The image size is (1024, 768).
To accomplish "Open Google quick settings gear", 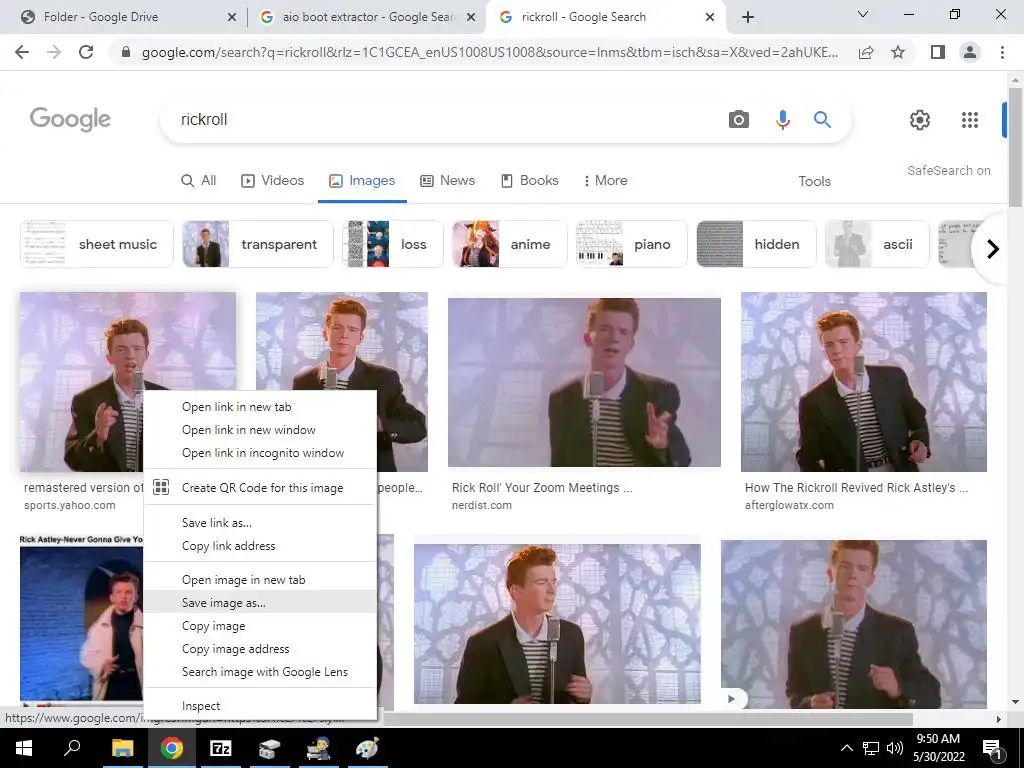I will 920,120.
